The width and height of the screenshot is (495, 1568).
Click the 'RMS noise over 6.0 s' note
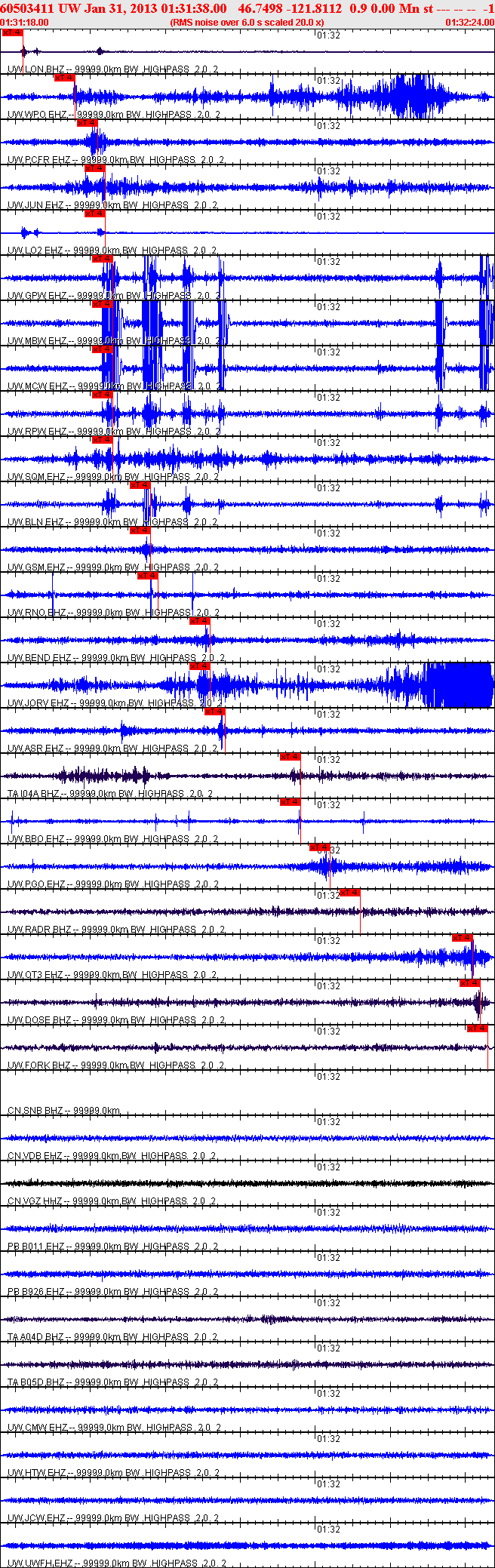click(247, 23)
